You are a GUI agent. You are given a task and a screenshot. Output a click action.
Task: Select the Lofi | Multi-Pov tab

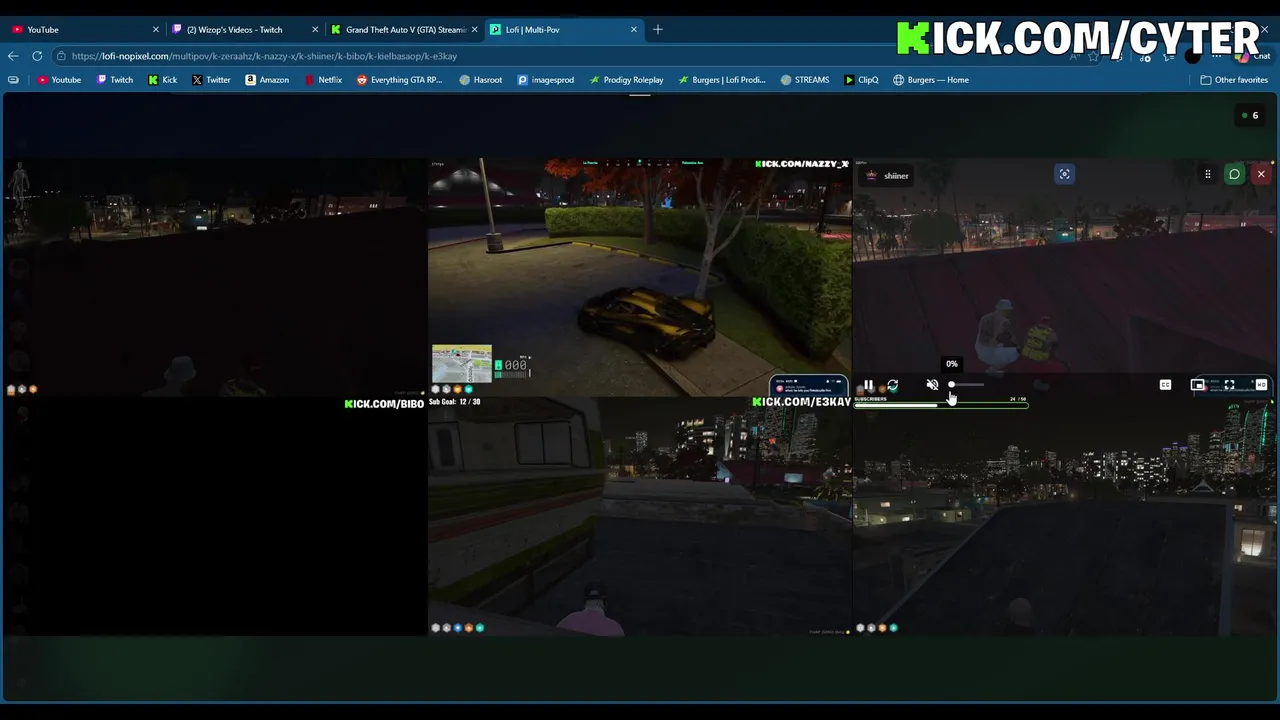coord(564,29)
